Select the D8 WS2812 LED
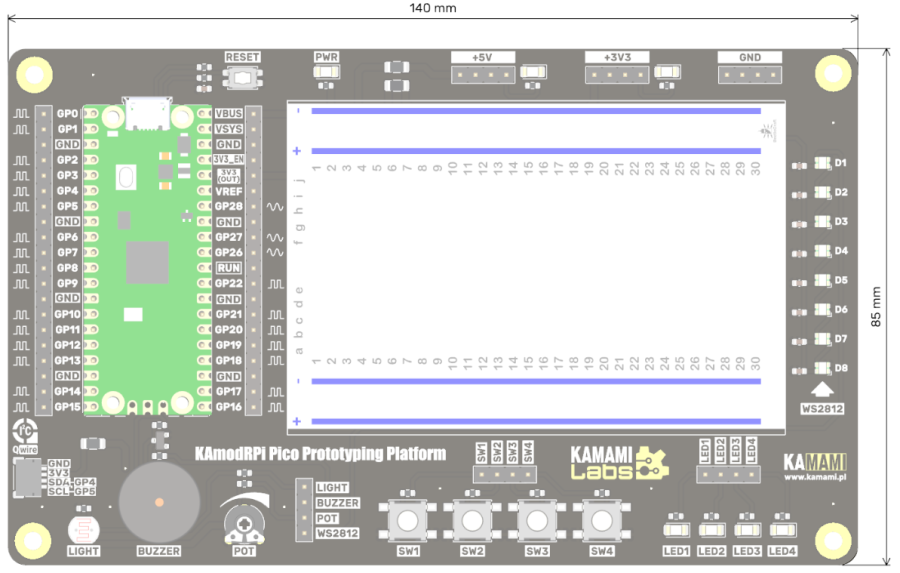 pyautogui.click(x=824, y=368)
